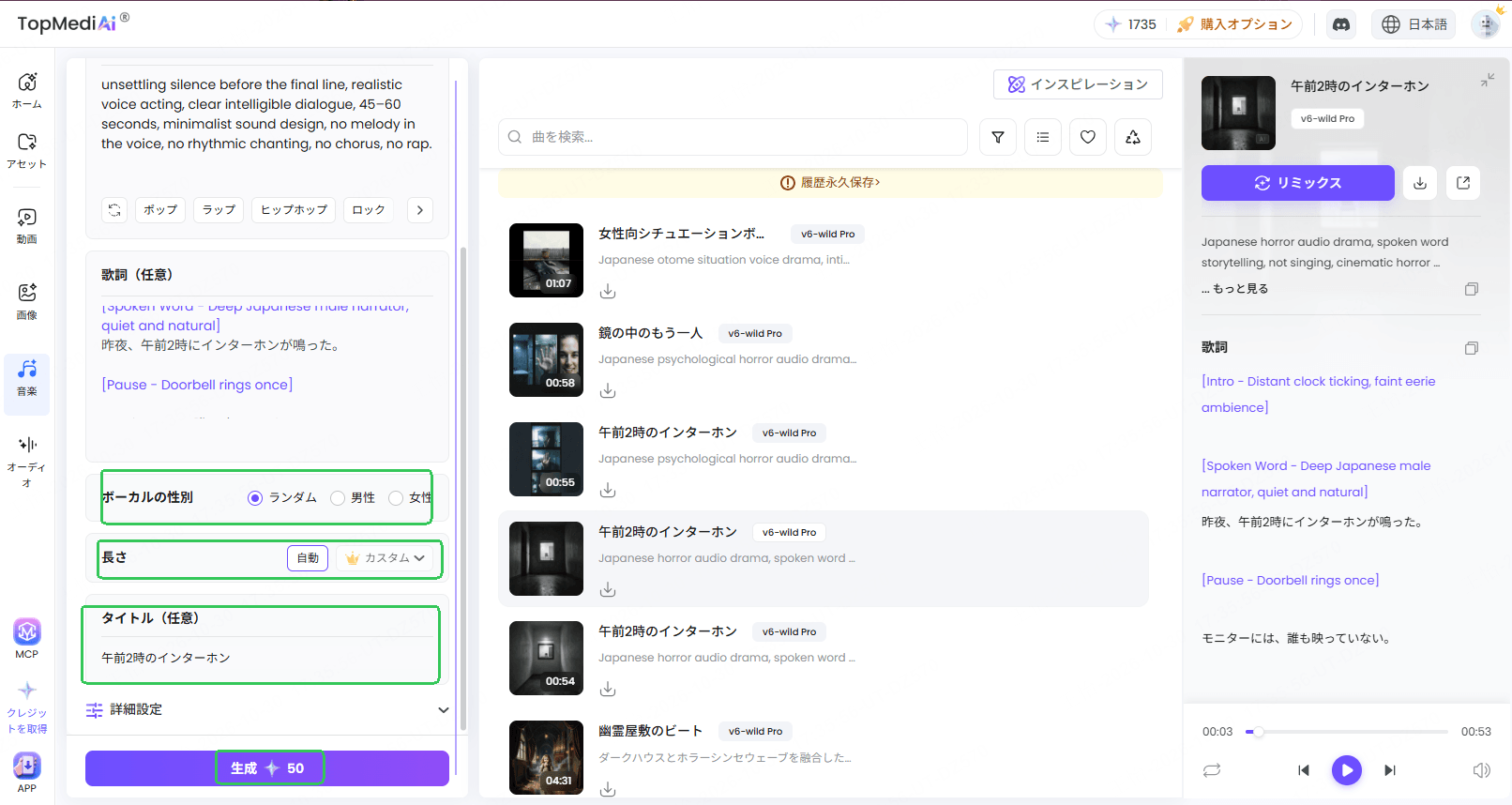This screenshot has width=1512, height=805.
Task: Expand 詳細設定 advanced settings
Action: [x=267, y=710]
